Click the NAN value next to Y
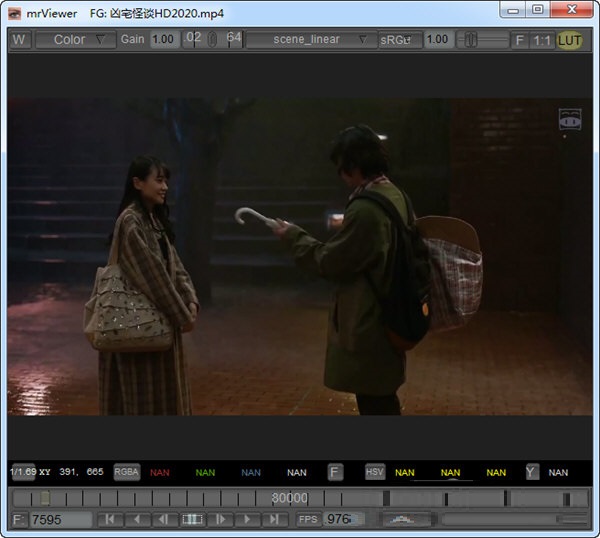The height and width of the screenshot is (538, 600). [x=558, y=473]
